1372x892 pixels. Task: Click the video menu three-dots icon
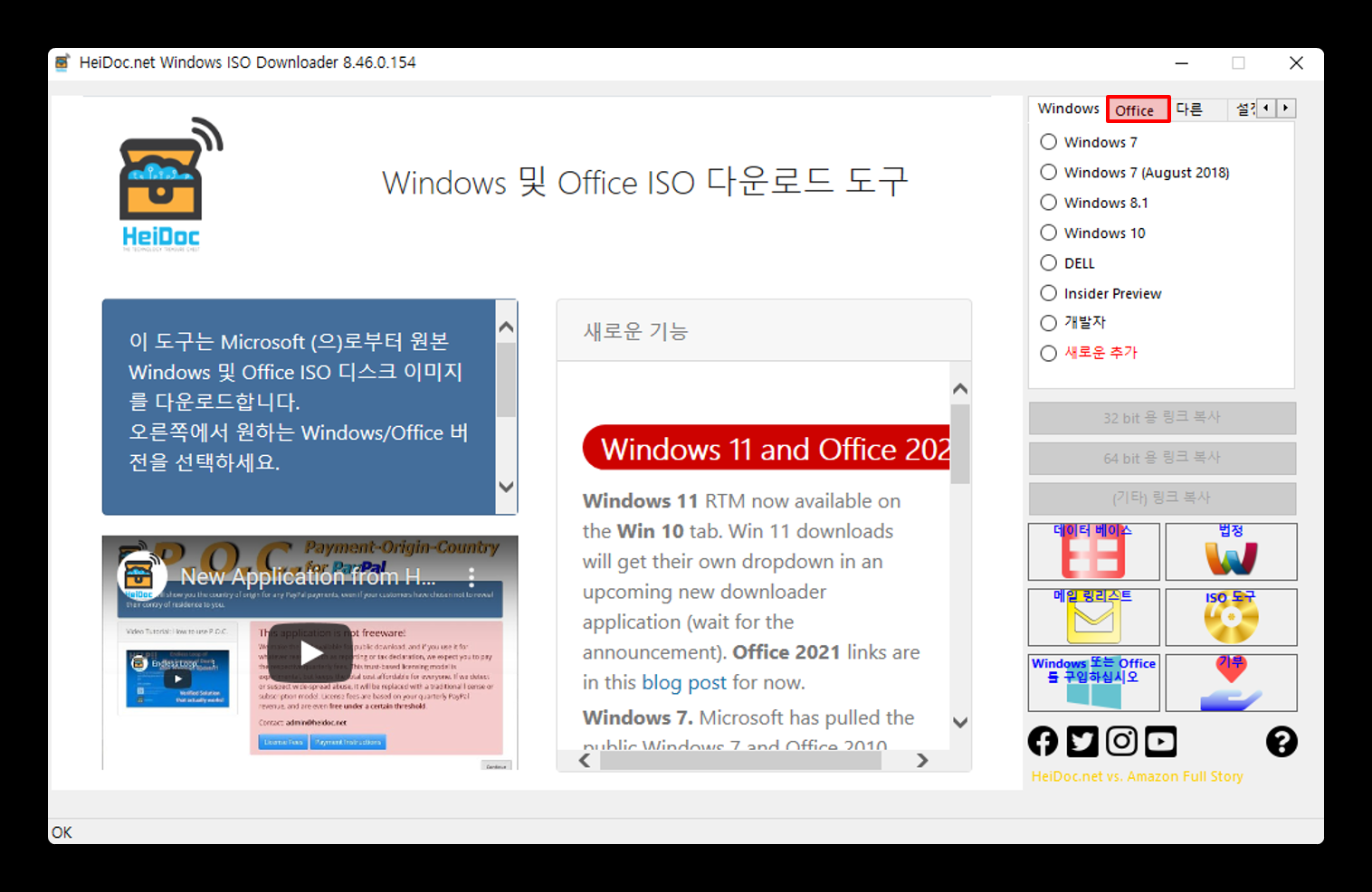(472, 576)
